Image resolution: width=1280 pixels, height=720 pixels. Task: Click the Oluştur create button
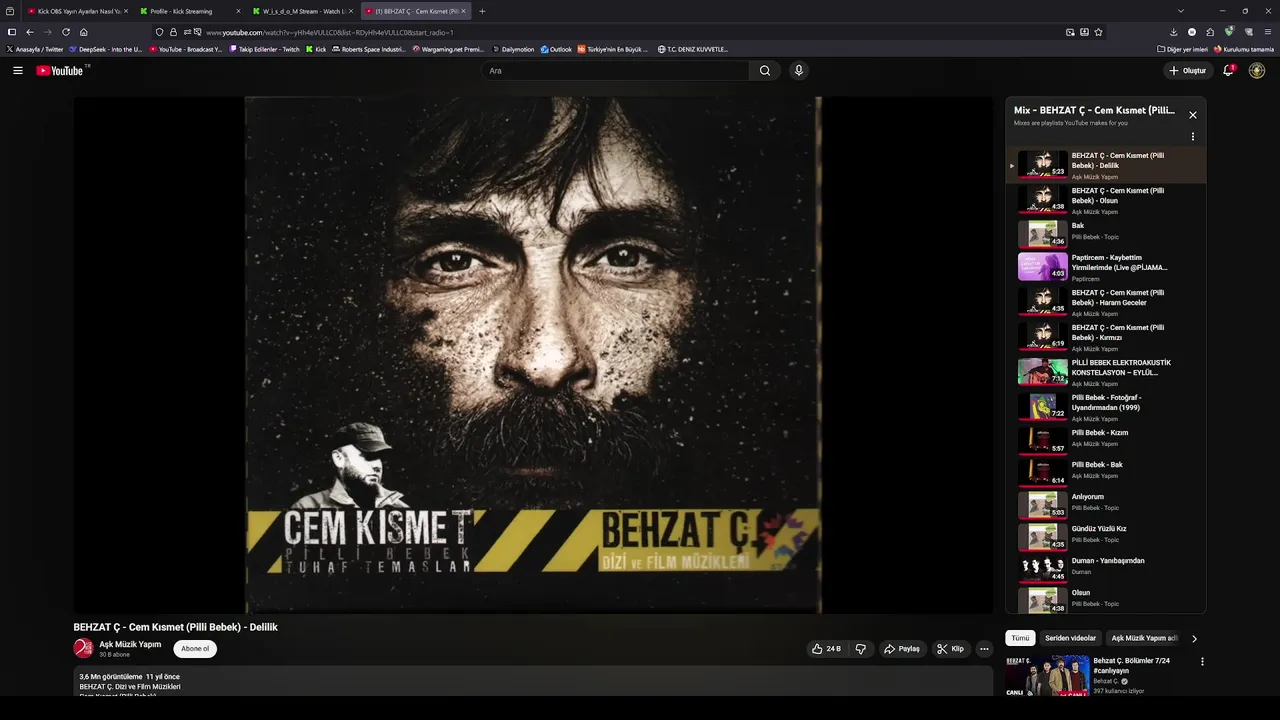point(1187,71)
